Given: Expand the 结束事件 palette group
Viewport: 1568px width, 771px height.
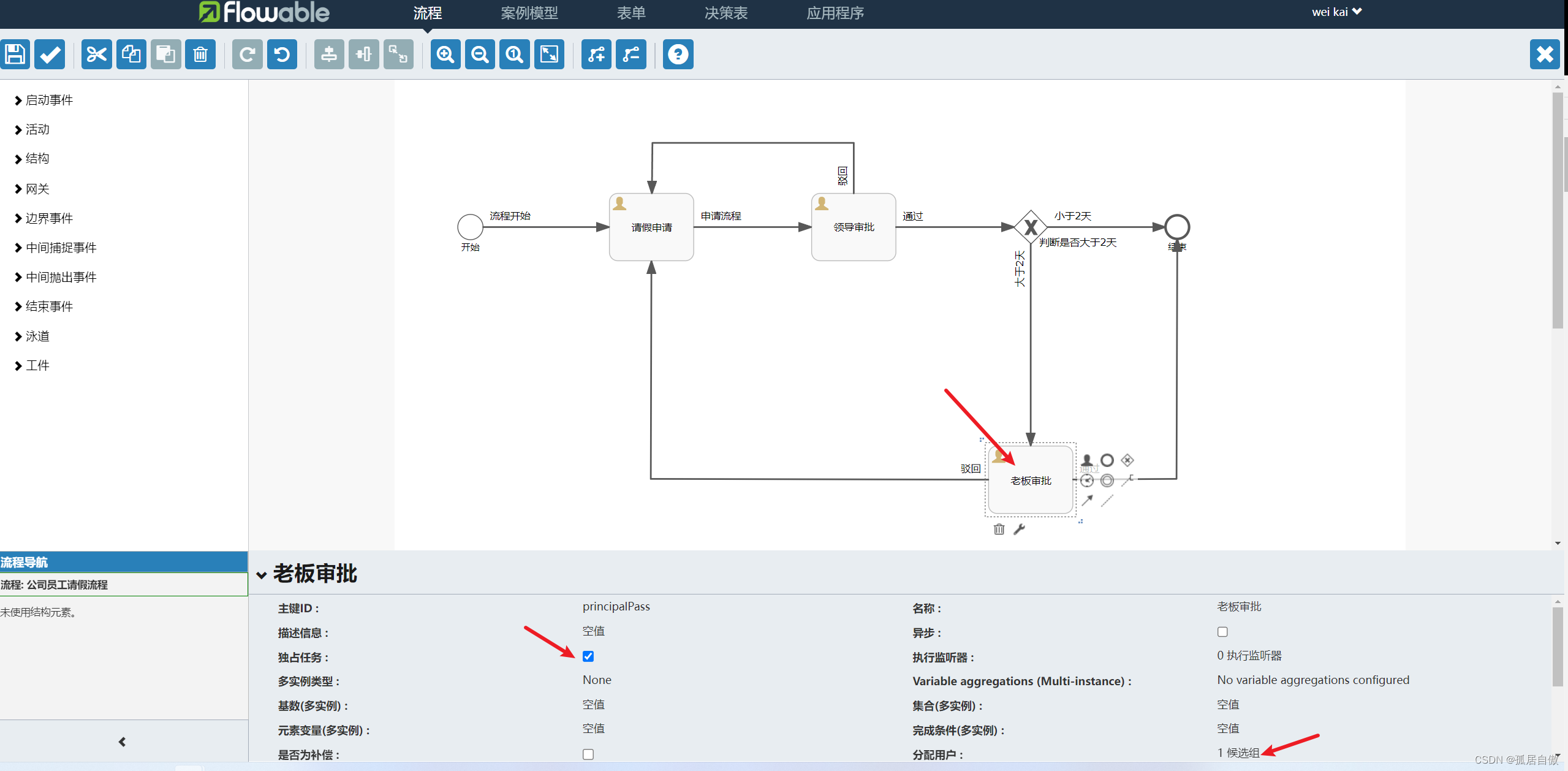Looking at the screenshot, I should 44,306.
